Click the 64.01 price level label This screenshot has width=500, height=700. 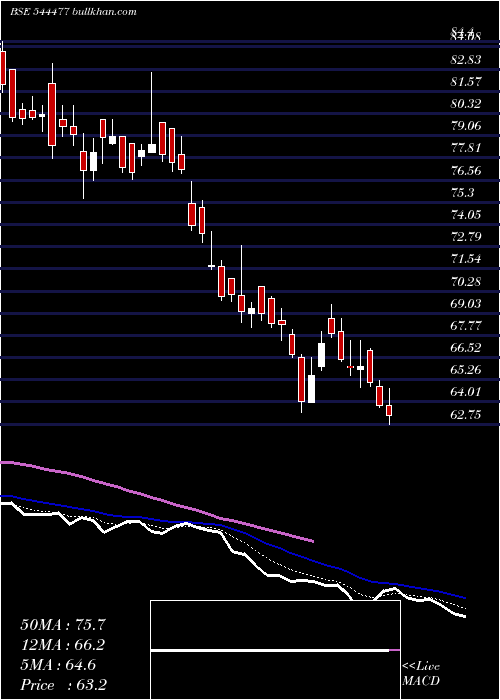[466, 392]
